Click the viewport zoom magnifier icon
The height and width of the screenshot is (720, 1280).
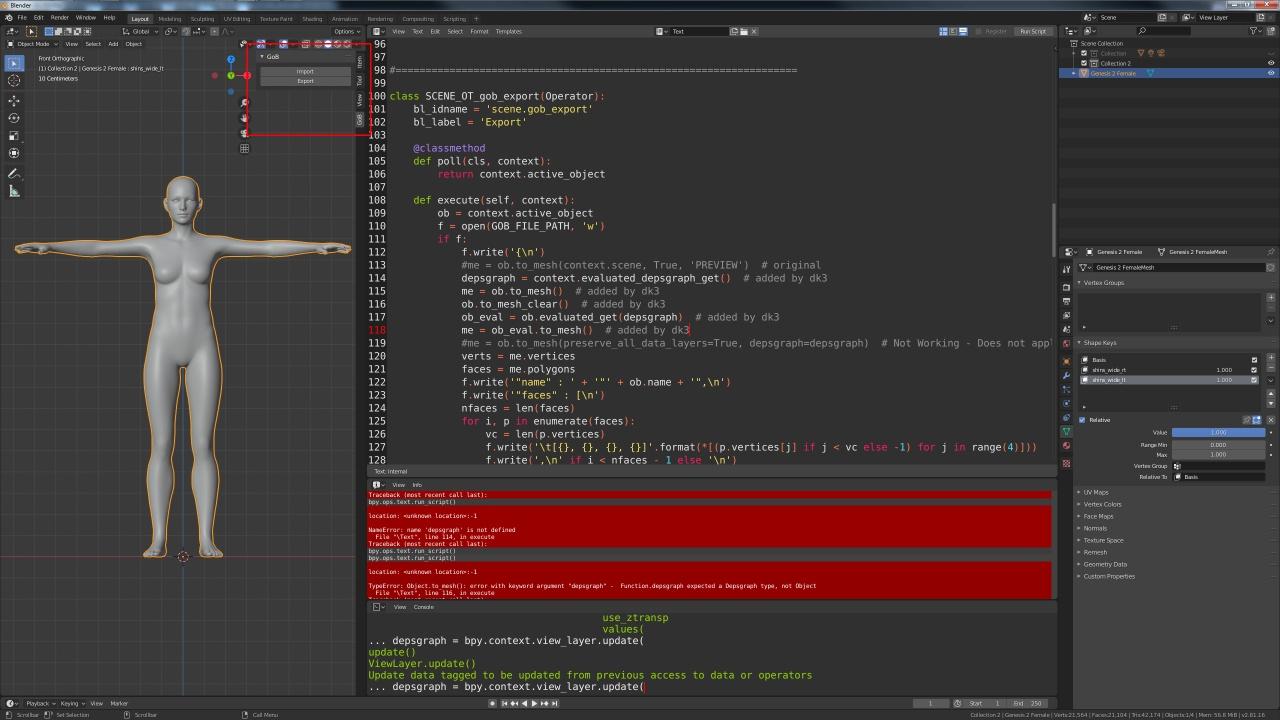(244, 103)
